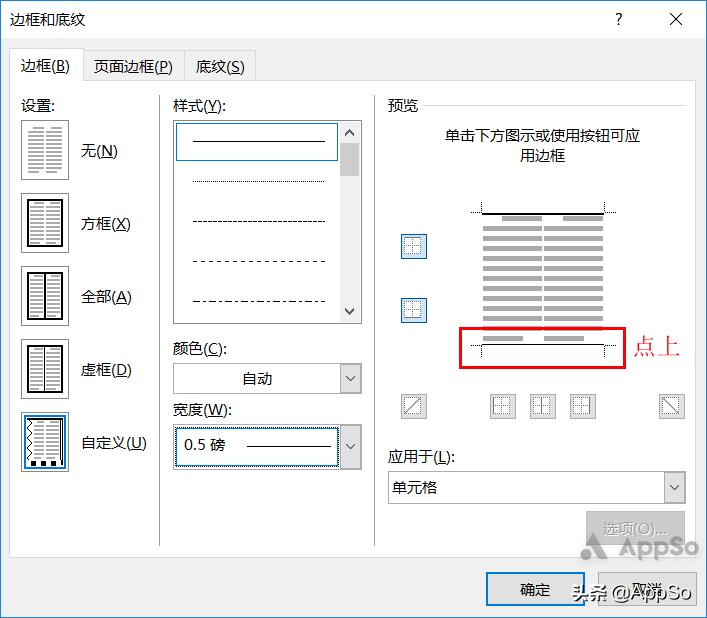Choose the long dashed line style
Screen dimensions: 707x618
point(258,261)
